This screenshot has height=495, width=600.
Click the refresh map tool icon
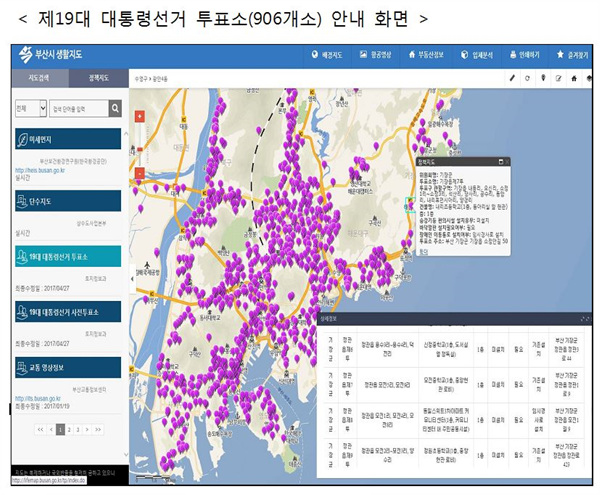coord(528,78)
